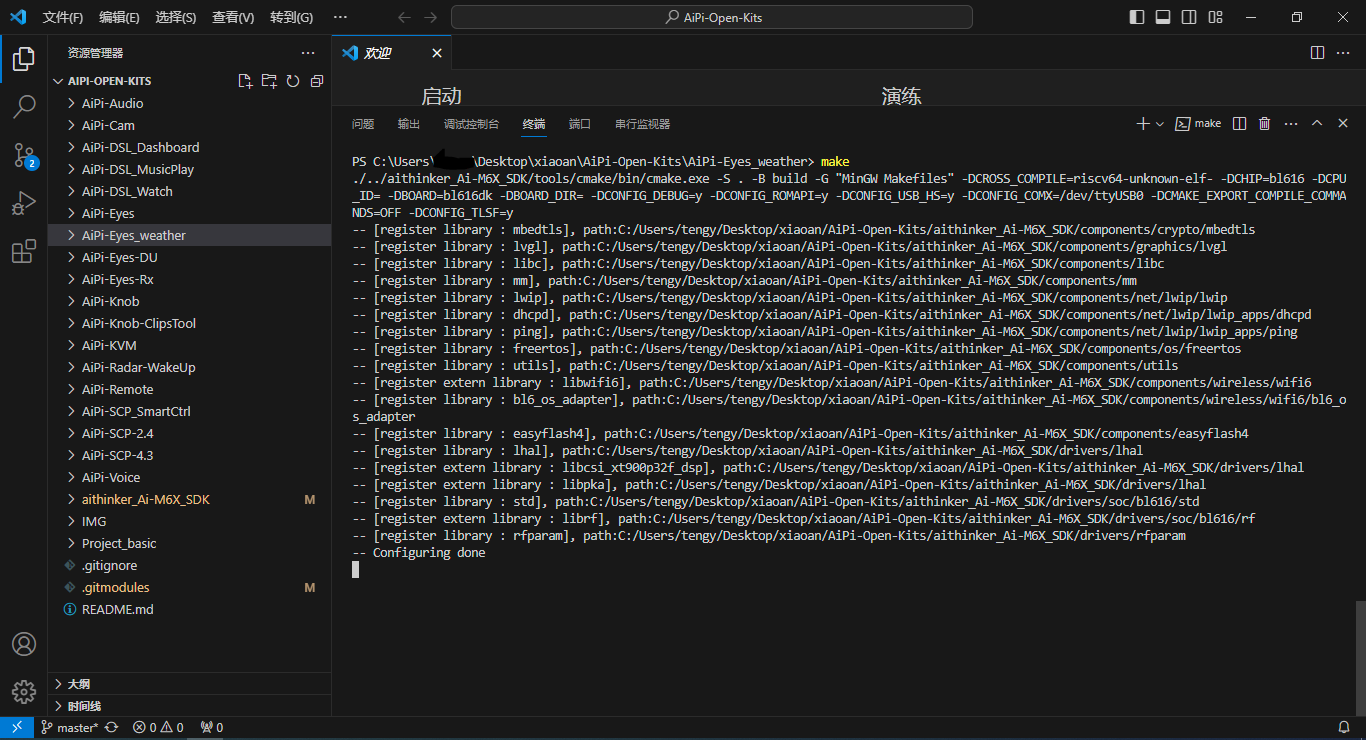Open errors and warnings count in status bar
1366x740 pixels.
[x=158, y=728]
